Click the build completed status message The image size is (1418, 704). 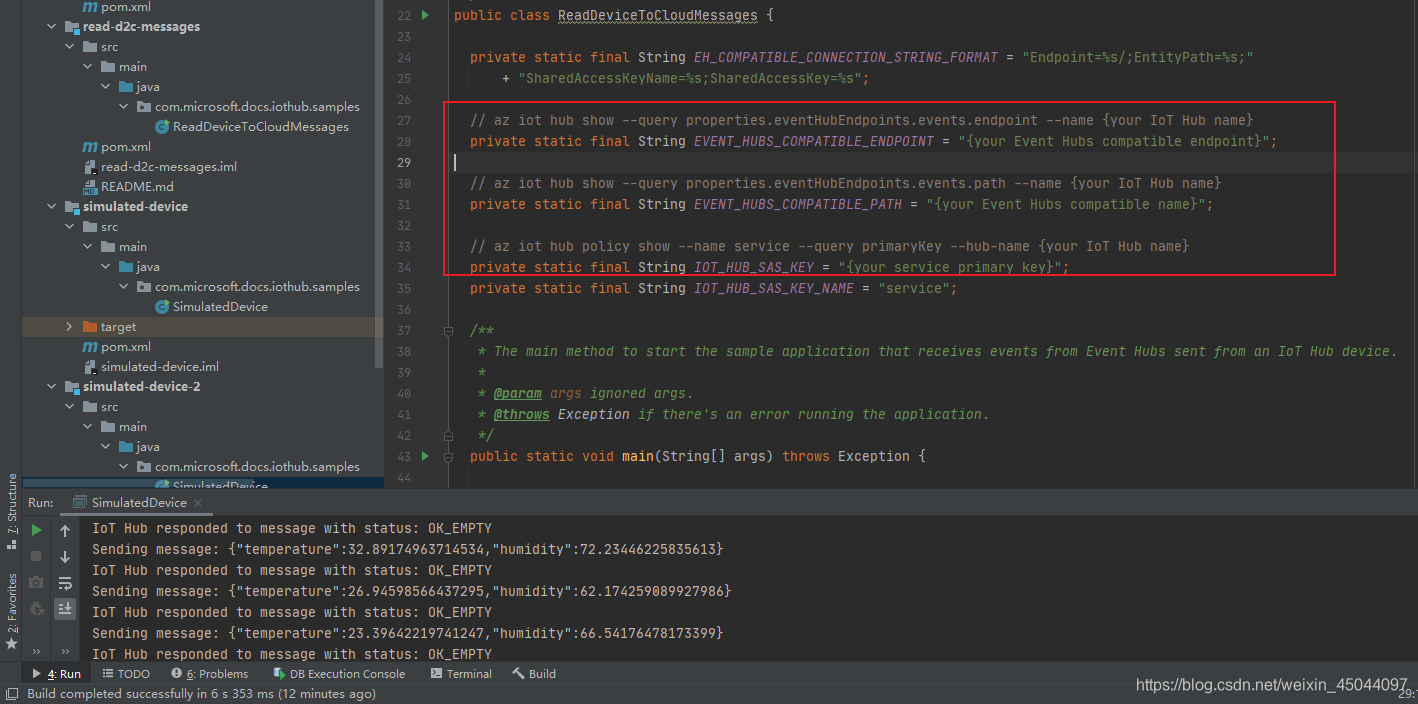tap(201, 694)
